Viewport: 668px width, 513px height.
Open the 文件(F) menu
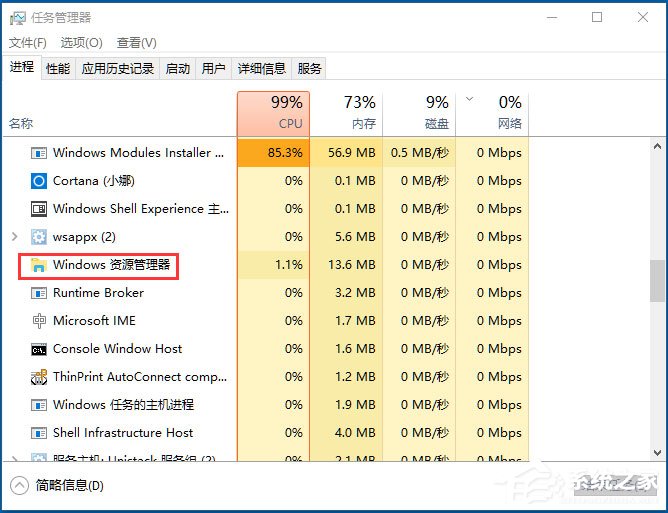pos(28,43)
